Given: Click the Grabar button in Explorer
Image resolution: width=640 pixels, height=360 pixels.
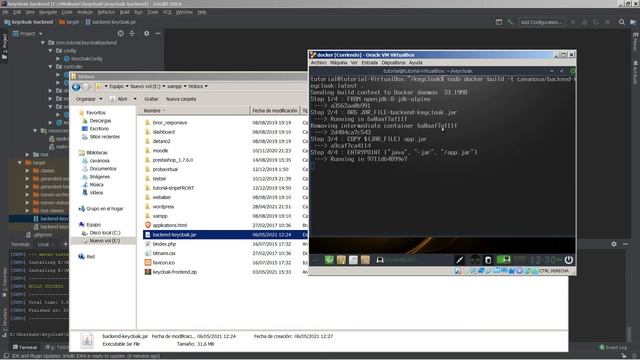Looking at the screenshot, I should pos(151,99).
